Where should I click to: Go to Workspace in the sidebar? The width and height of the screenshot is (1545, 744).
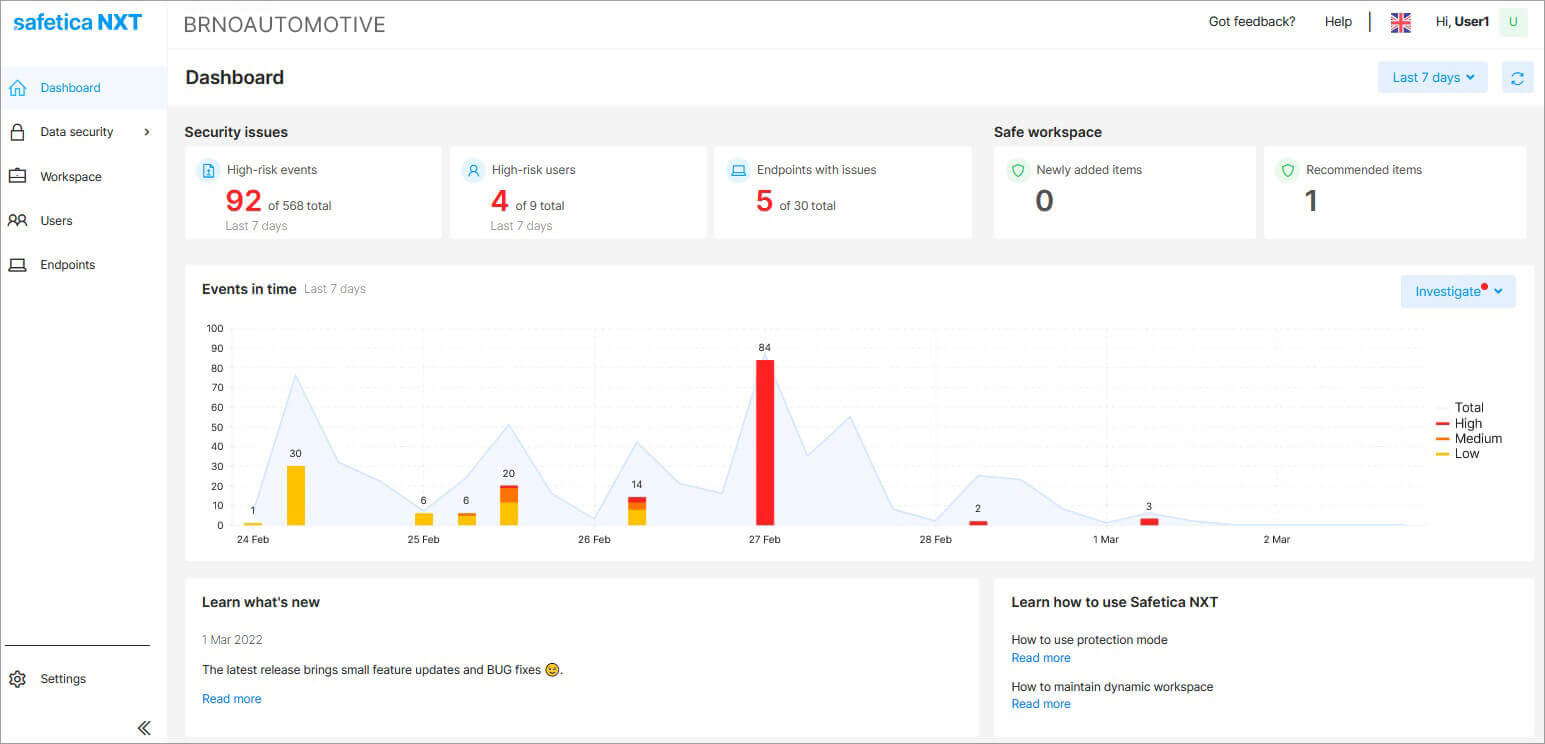[x=70, y=177]
